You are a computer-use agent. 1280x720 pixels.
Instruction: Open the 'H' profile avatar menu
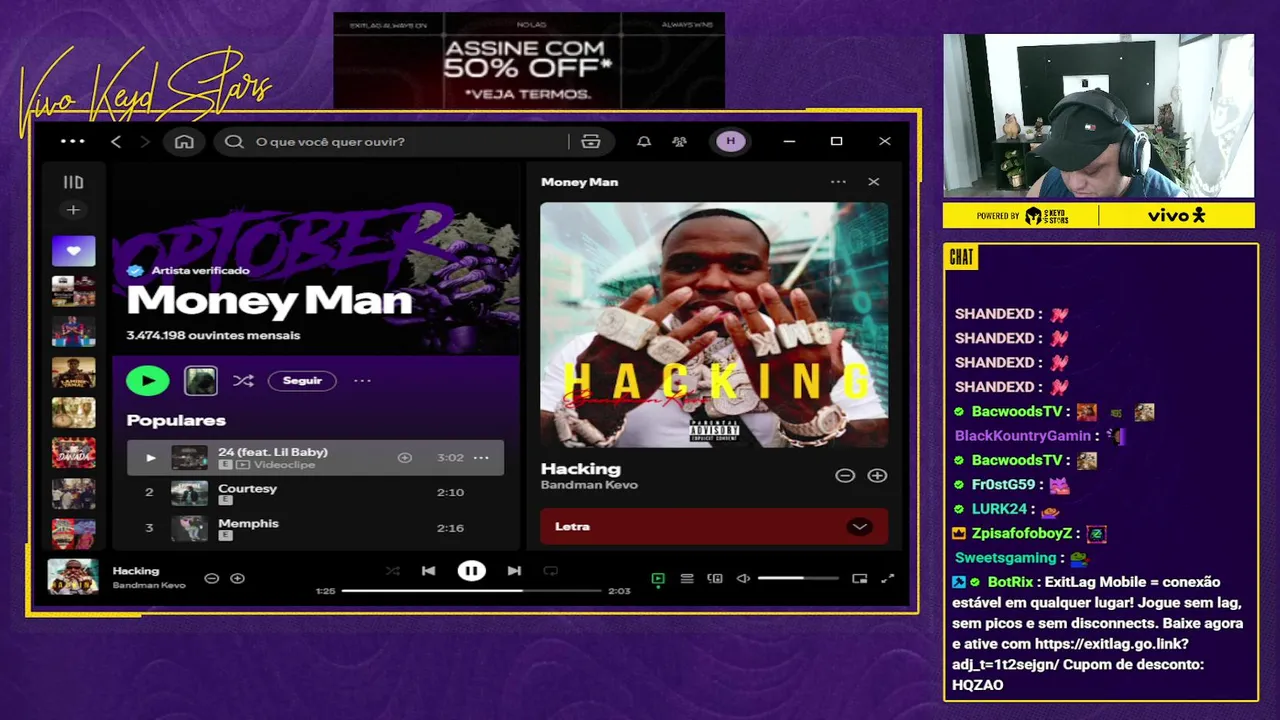(x=730, y=141)
